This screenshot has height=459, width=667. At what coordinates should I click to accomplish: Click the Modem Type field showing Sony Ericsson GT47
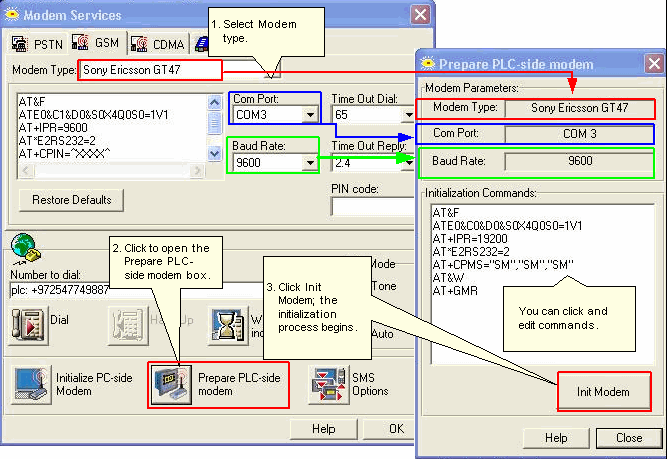(150, 70)
